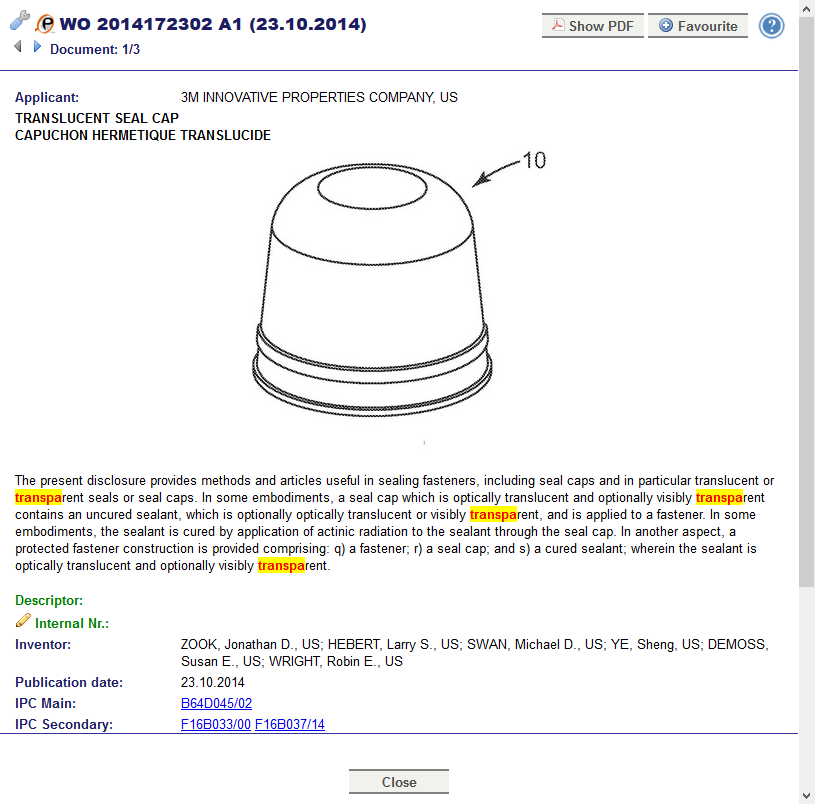Screen dimensions: 815x804
Task: Click the 'IPC Secondary:' label
Action: pos(64,724)
